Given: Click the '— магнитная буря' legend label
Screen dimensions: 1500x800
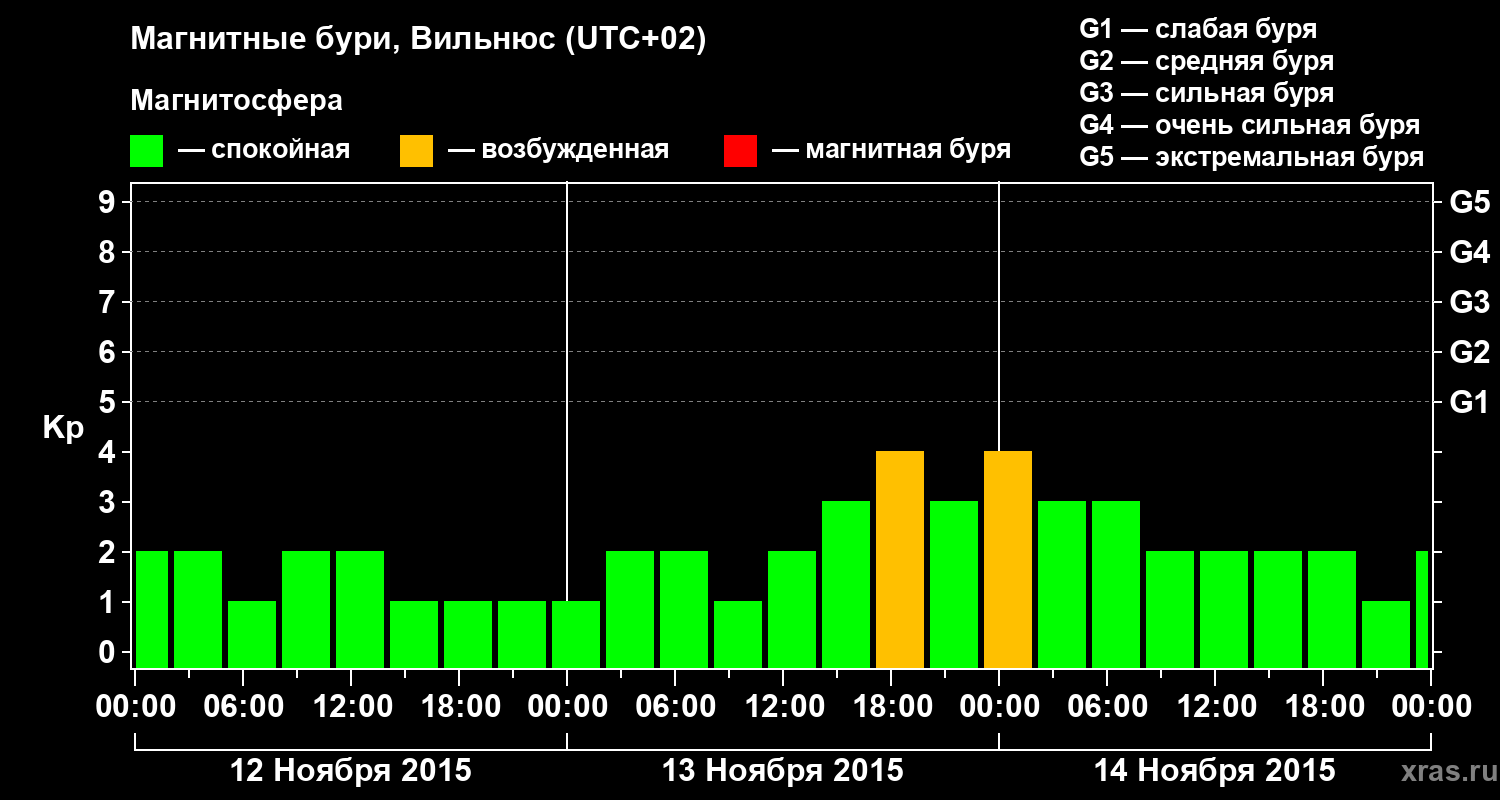Looking at the screenshot, I should (892, 150).
